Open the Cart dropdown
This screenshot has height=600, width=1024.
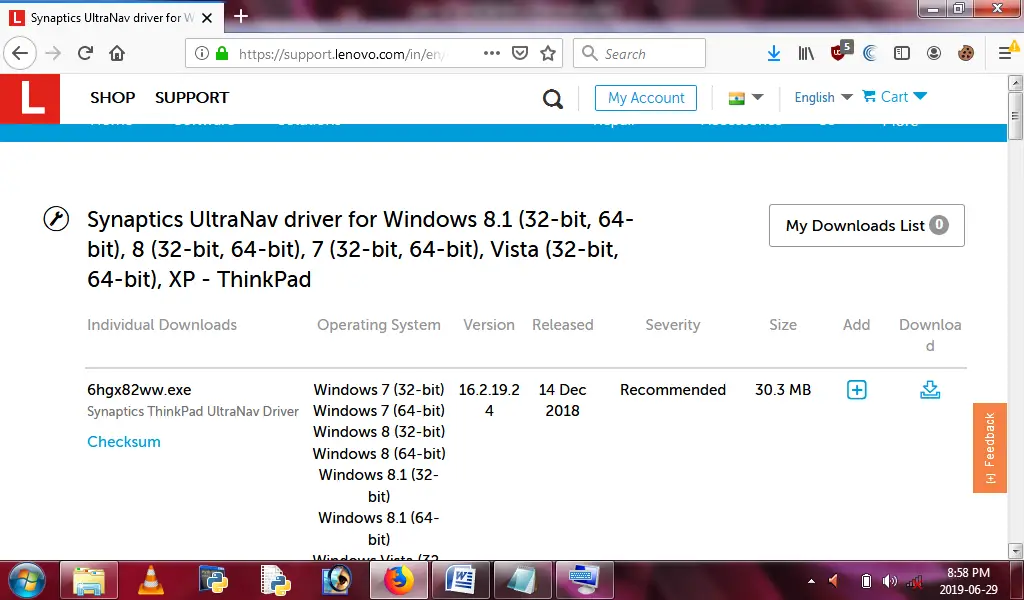coord(895,97)
